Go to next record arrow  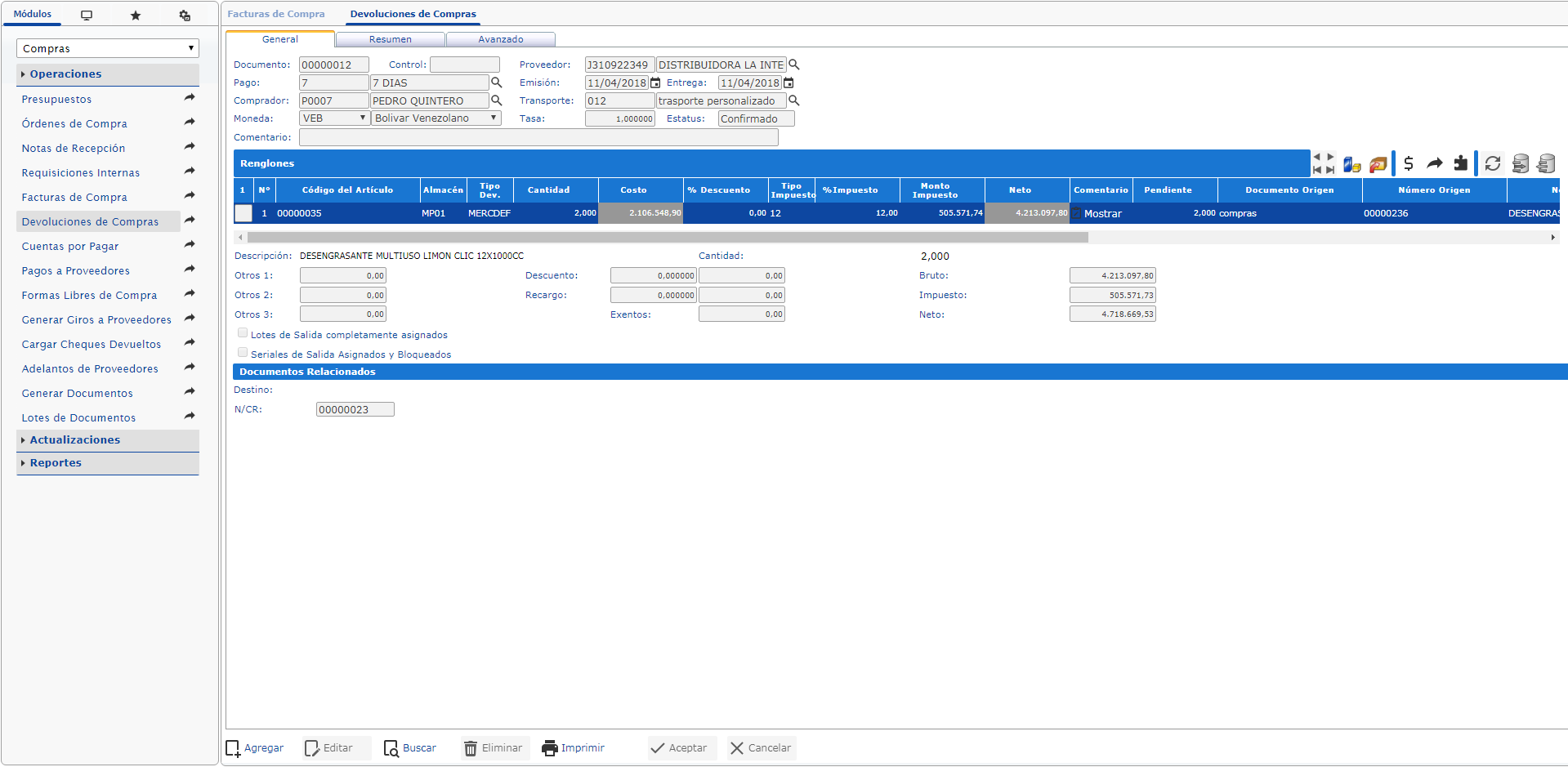[x=1330, y=157]
